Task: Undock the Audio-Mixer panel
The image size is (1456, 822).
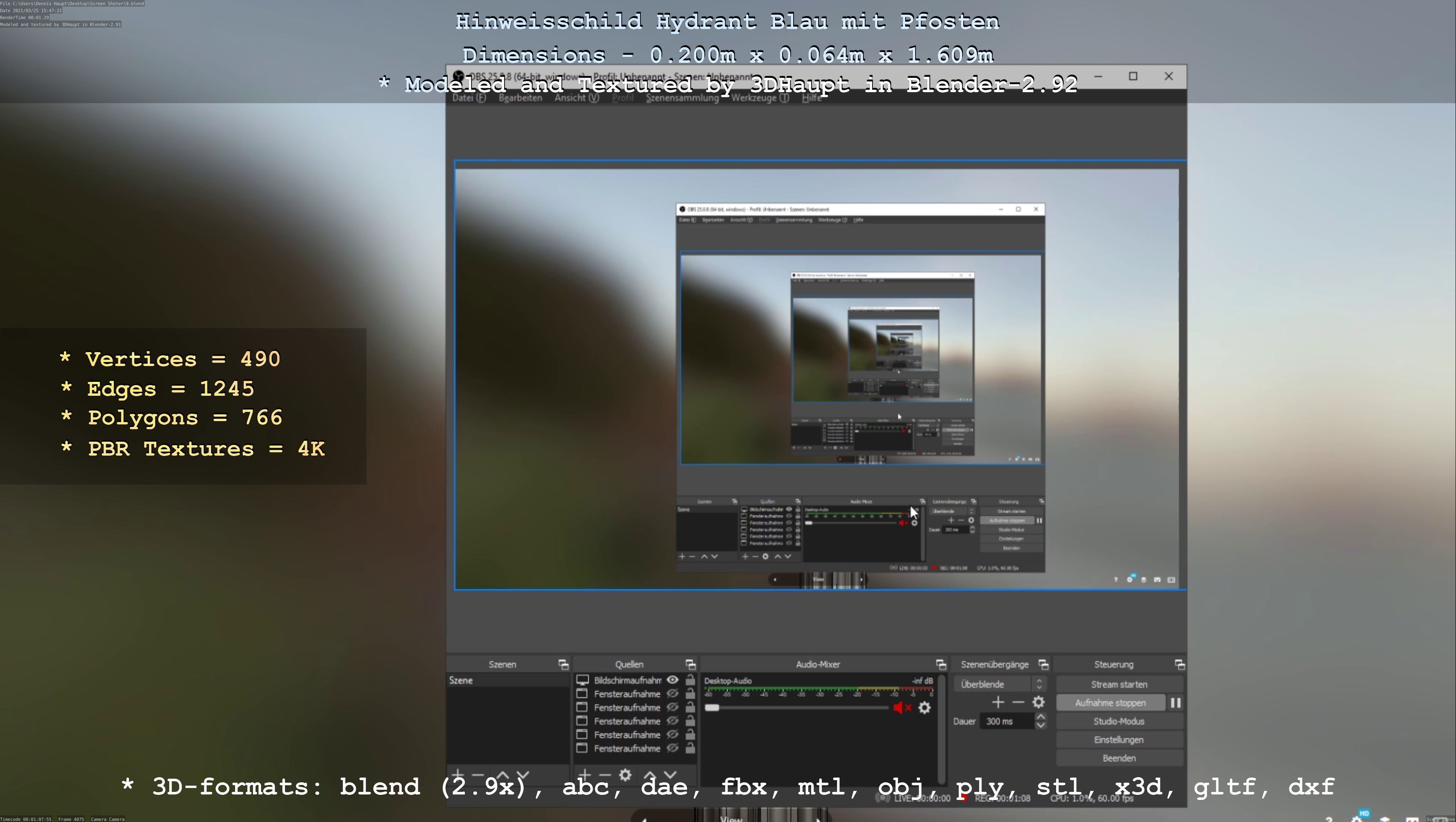Action: tap(940, 665)
